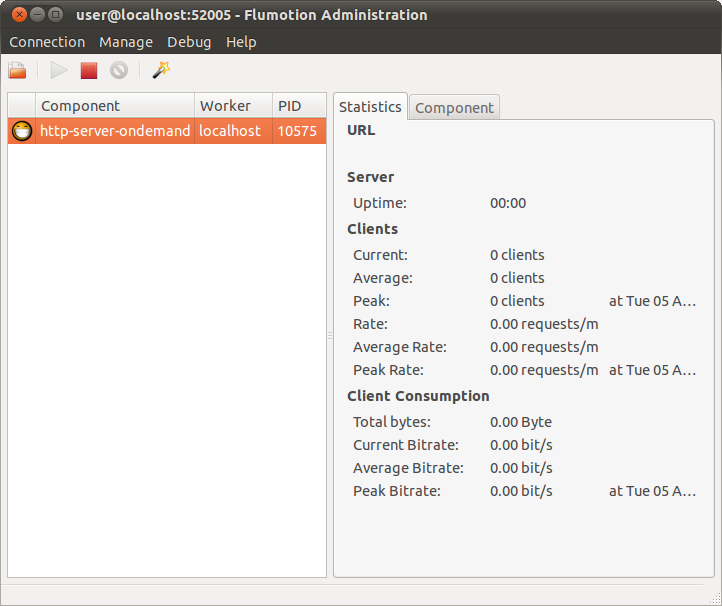Sort list by Component column header
The height and width of the screenshot is (606, 722).
point(114,106)
